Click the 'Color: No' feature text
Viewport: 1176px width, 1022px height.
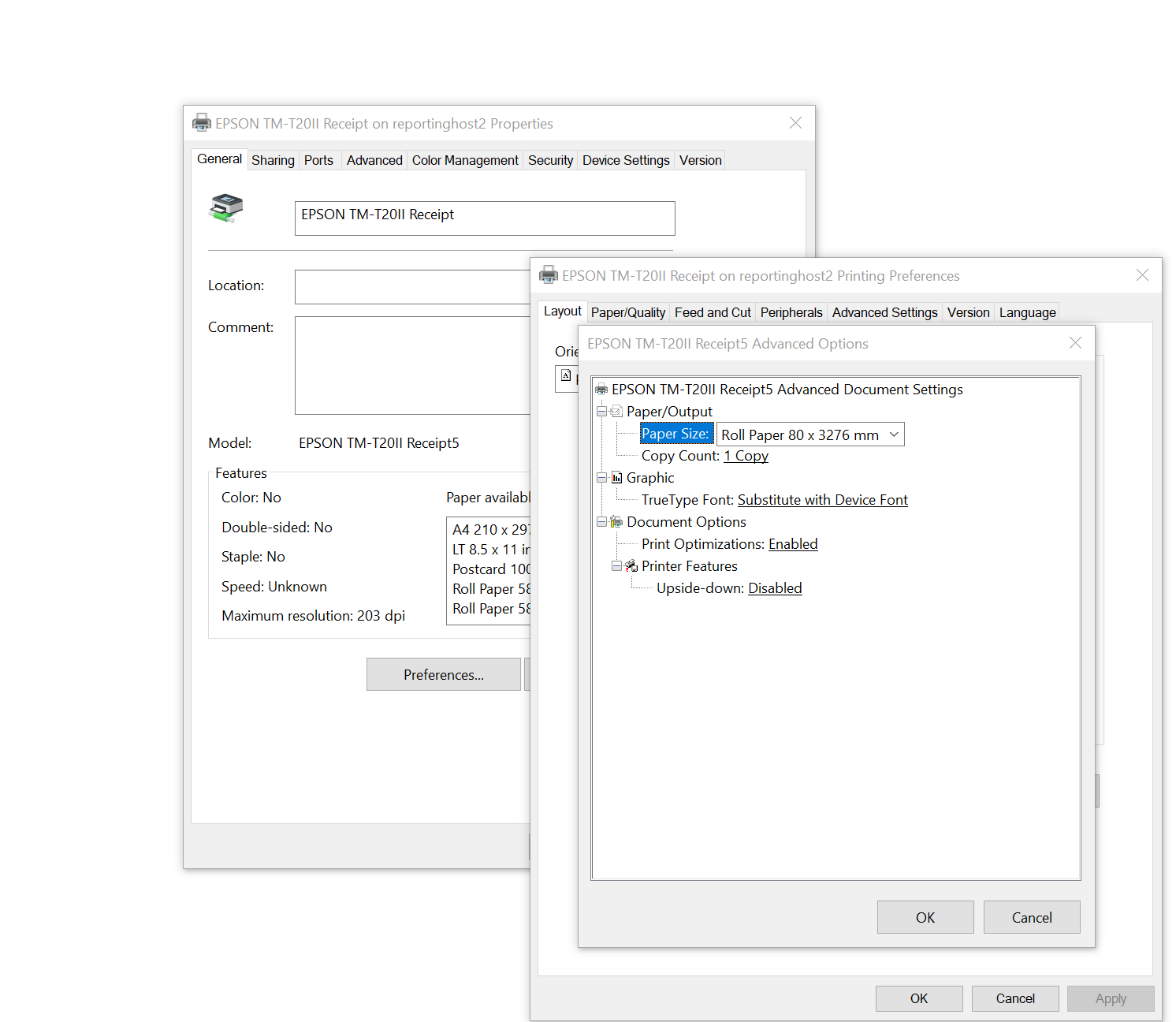click(251, 498)
